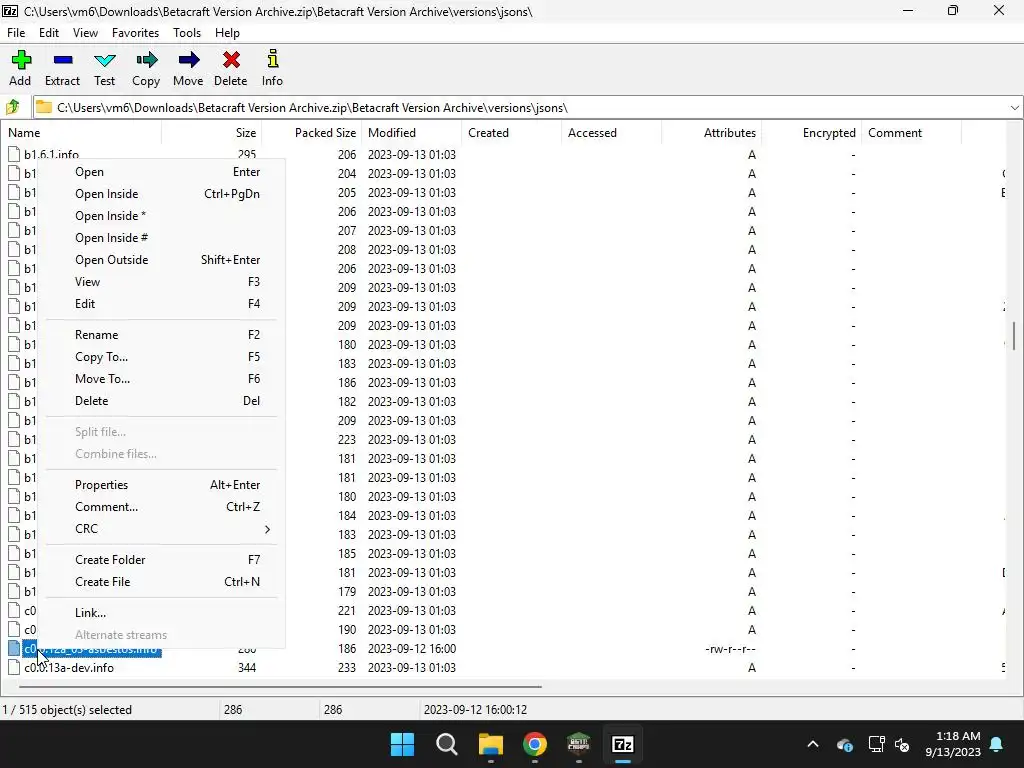Click the file icon of b1.6.1.info
Screen dimensions: 1024x768
(14, 154)
